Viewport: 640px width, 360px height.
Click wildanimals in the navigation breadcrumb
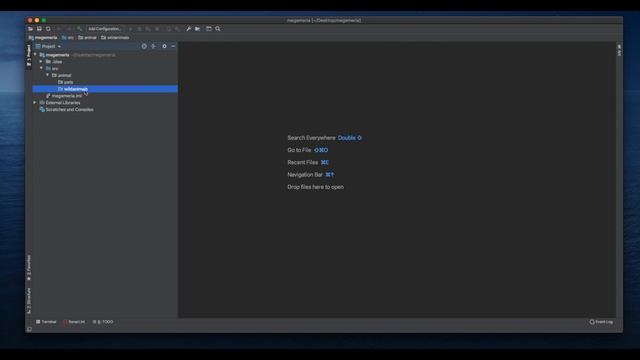point(116,38)
